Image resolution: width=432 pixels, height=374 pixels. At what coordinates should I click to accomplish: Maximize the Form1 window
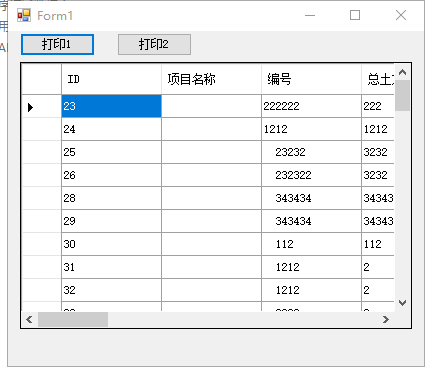(x=355, y=15)
